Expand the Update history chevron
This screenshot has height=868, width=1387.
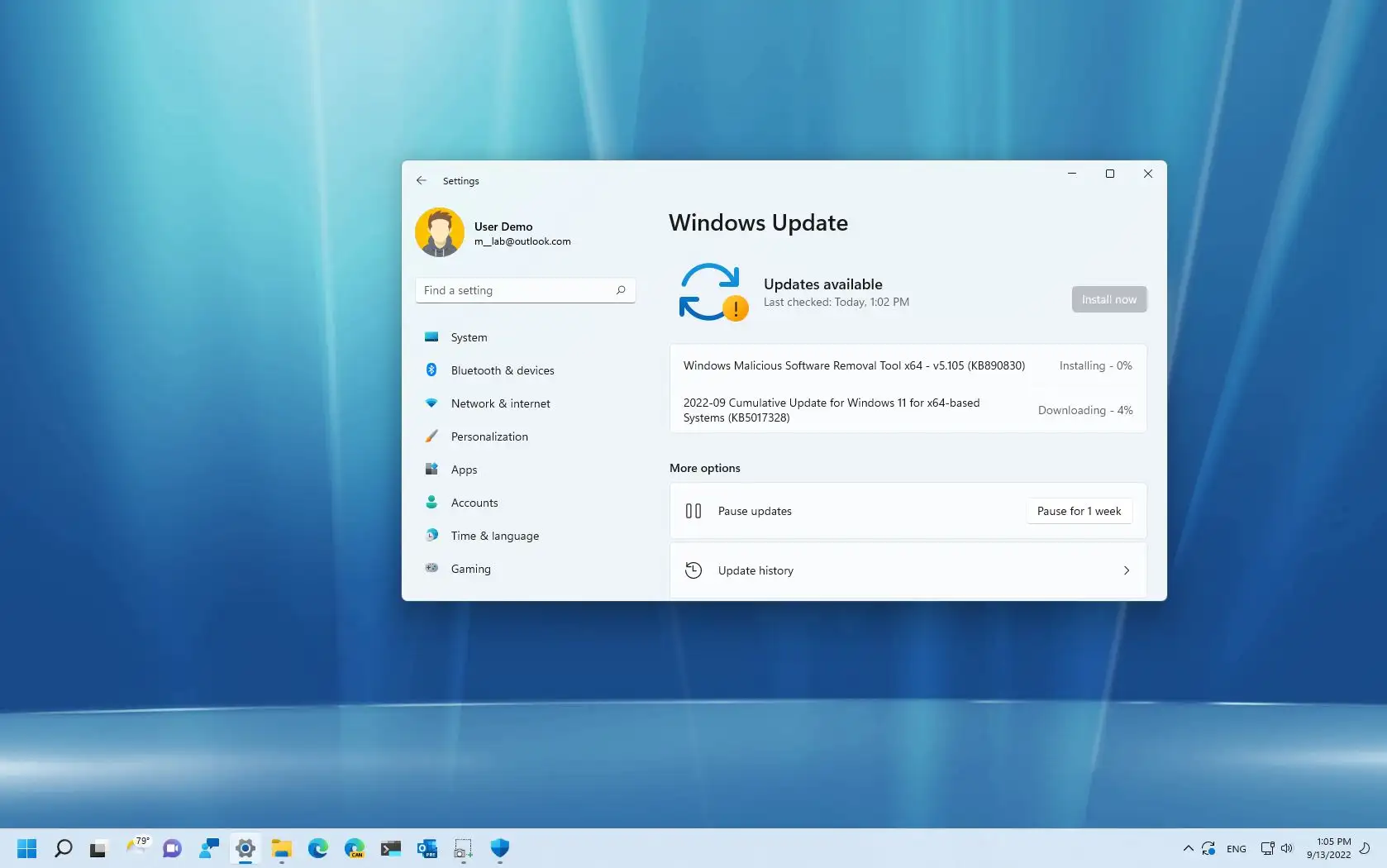point(1126,570)
